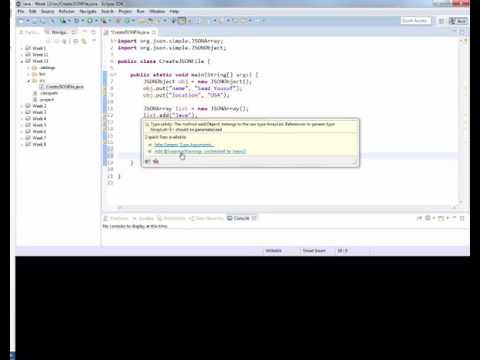
Task: Click the editor horizontal scrollbar
Action: point(287,207)
